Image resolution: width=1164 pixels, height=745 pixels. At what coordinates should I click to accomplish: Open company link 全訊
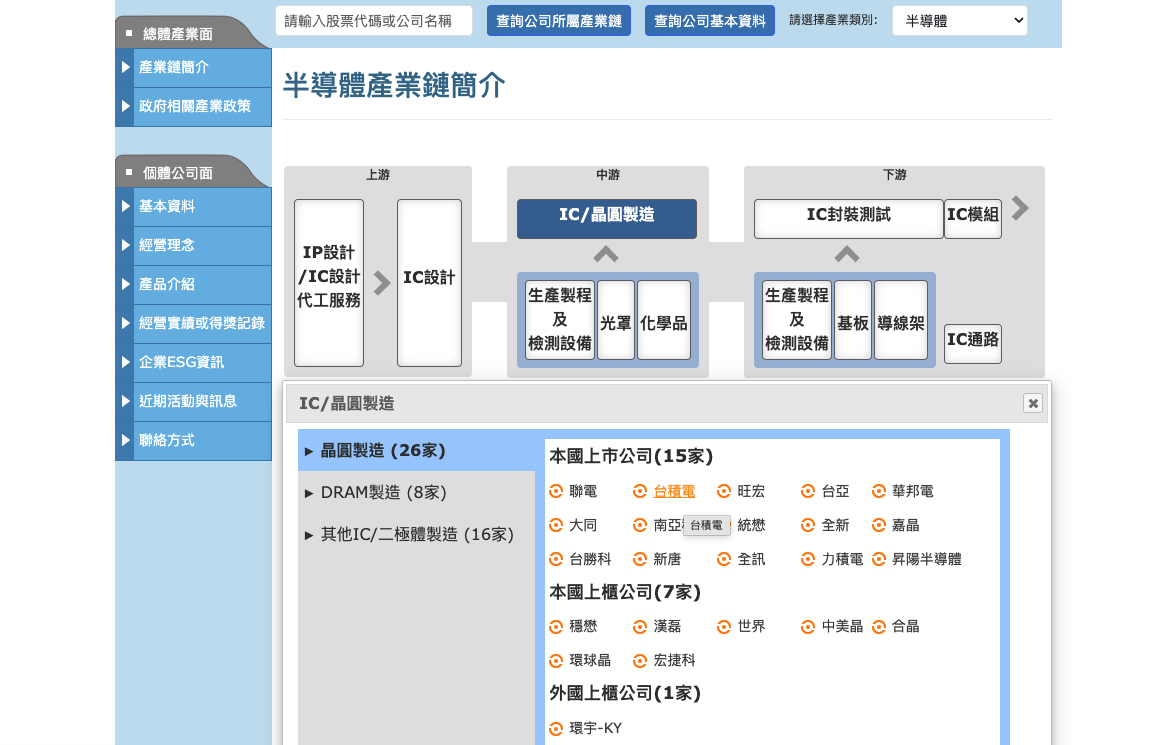tap(751, 559)
